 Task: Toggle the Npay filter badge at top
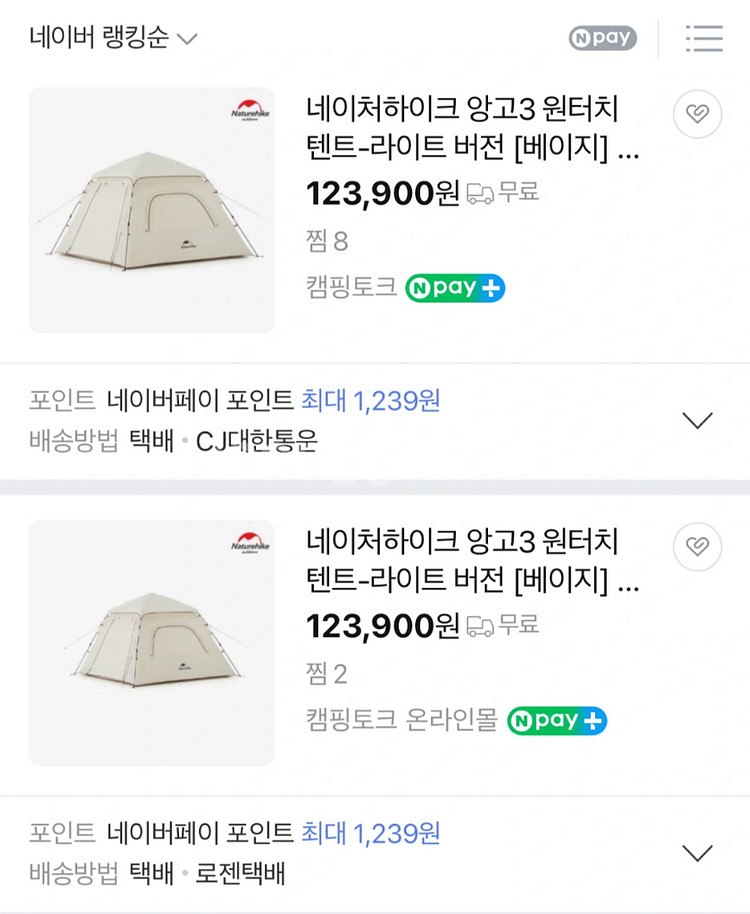(603, 38)
